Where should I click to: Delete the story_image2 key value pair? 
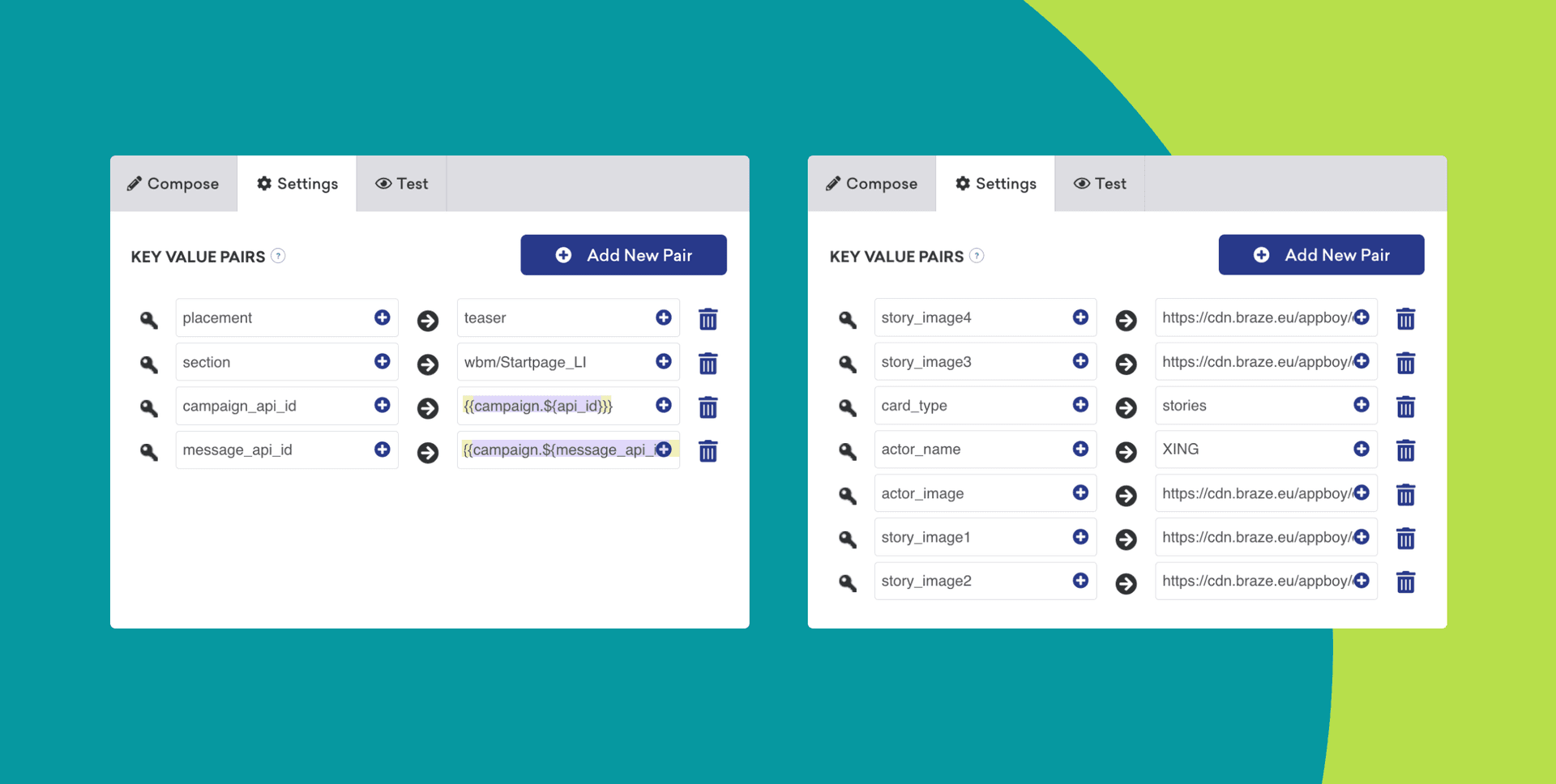[x=1405, y=582]
